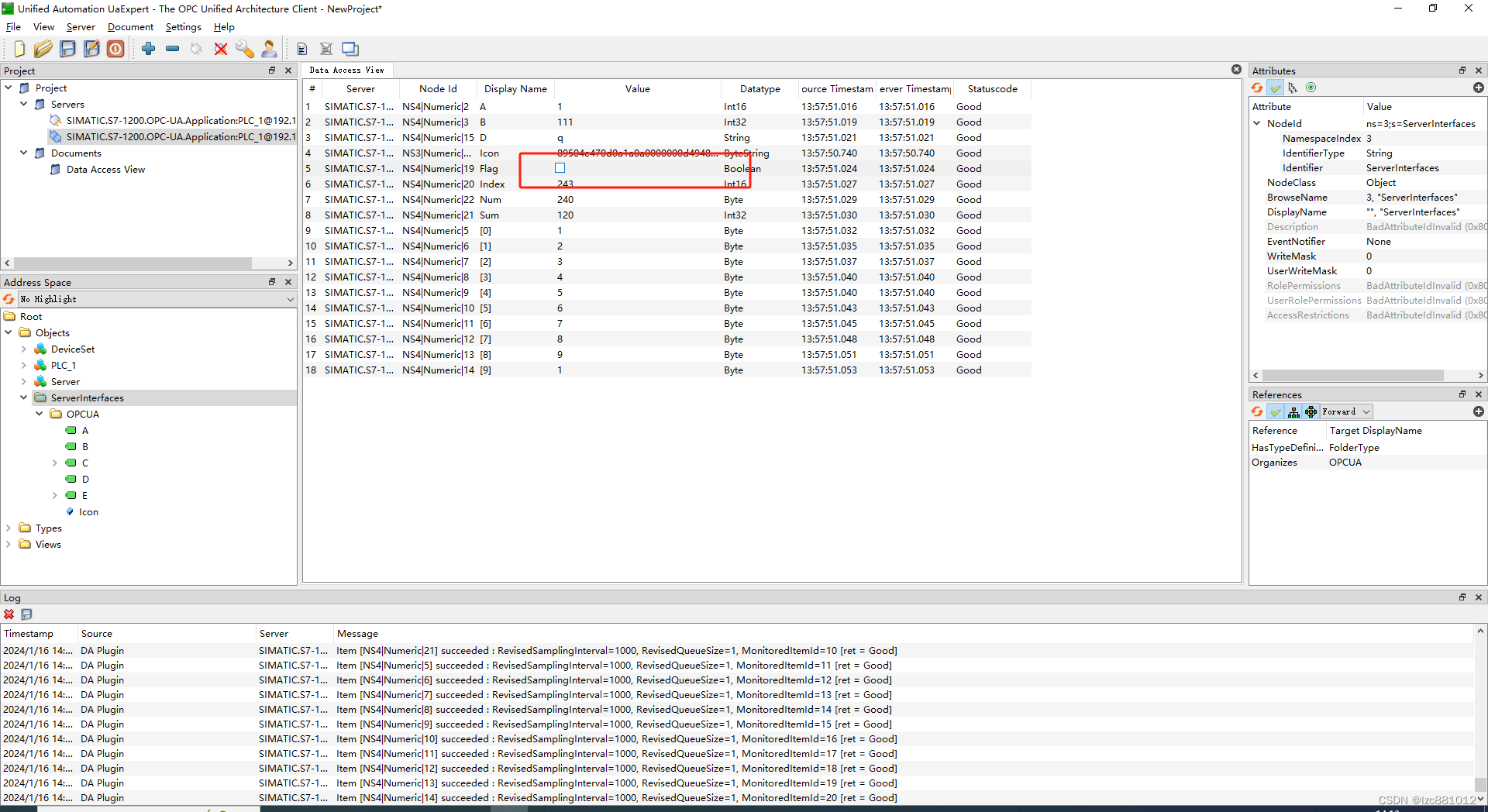Collapse the Project root tree node
Screen dimensions: 1488x812
pyautogui.click(x=9, y=88)
